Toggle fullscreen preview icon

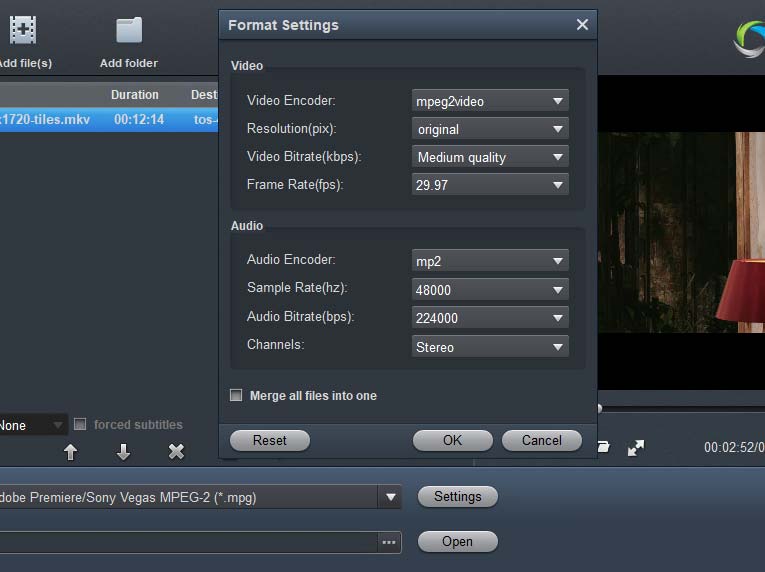pos(636,448)
